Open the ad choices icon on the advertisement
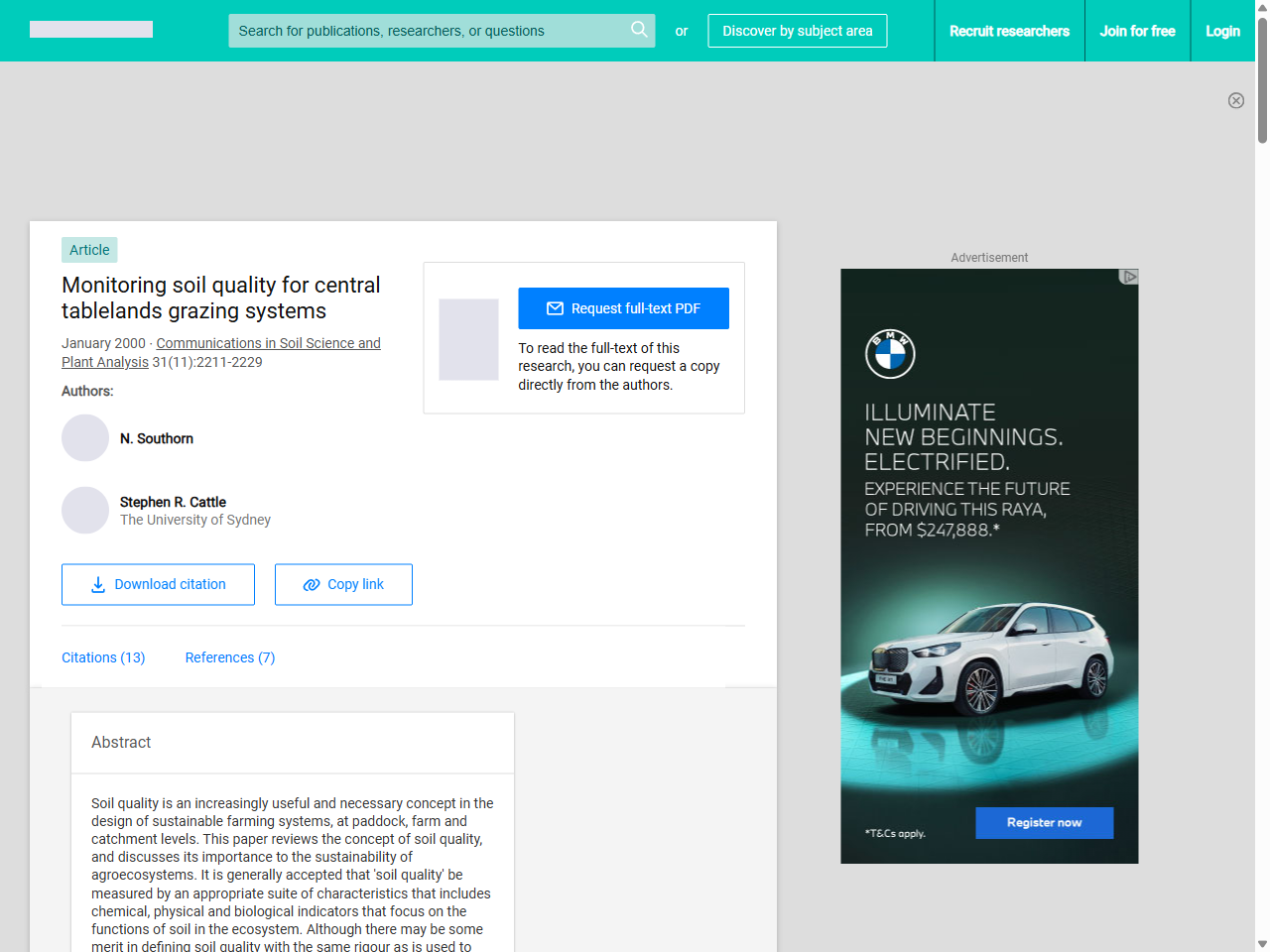Image resolution: width=1270 pixels, height=952 pixels. click(x=1128, y=278)
